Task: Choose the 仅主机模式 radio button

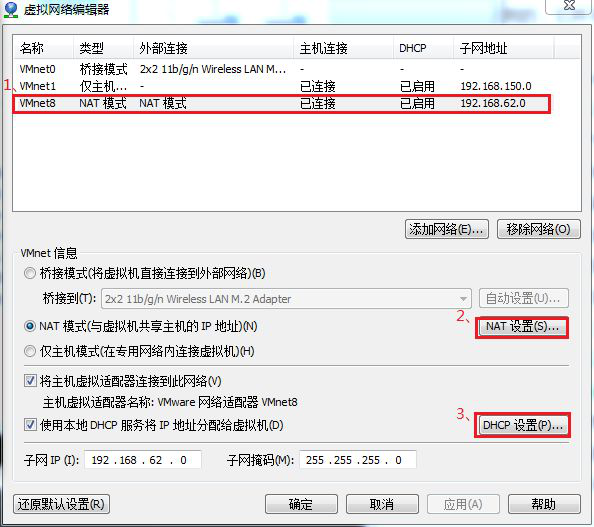Action: click(30, 351)
